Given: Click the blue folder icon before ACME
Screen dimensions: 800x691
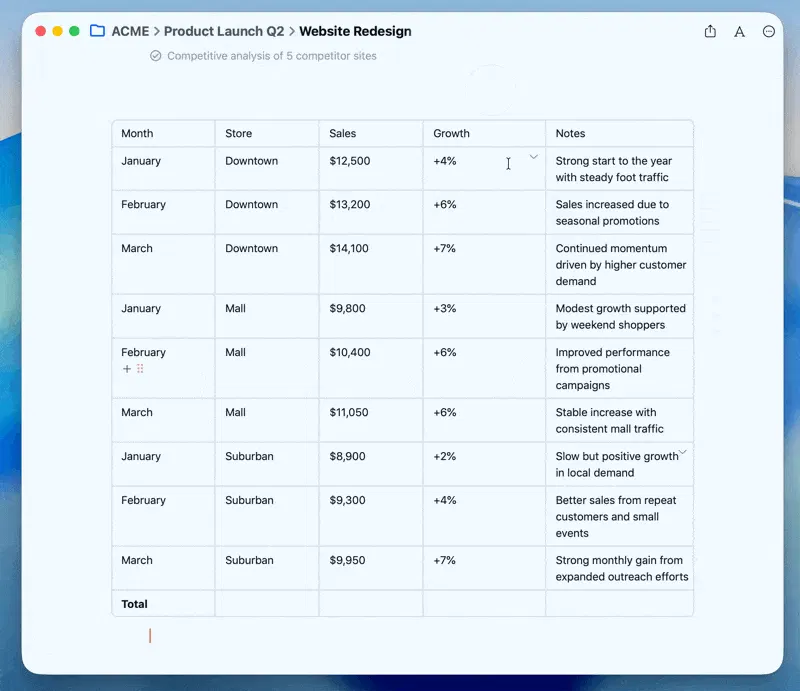Looking at the screenshot, I should point(97,31).
